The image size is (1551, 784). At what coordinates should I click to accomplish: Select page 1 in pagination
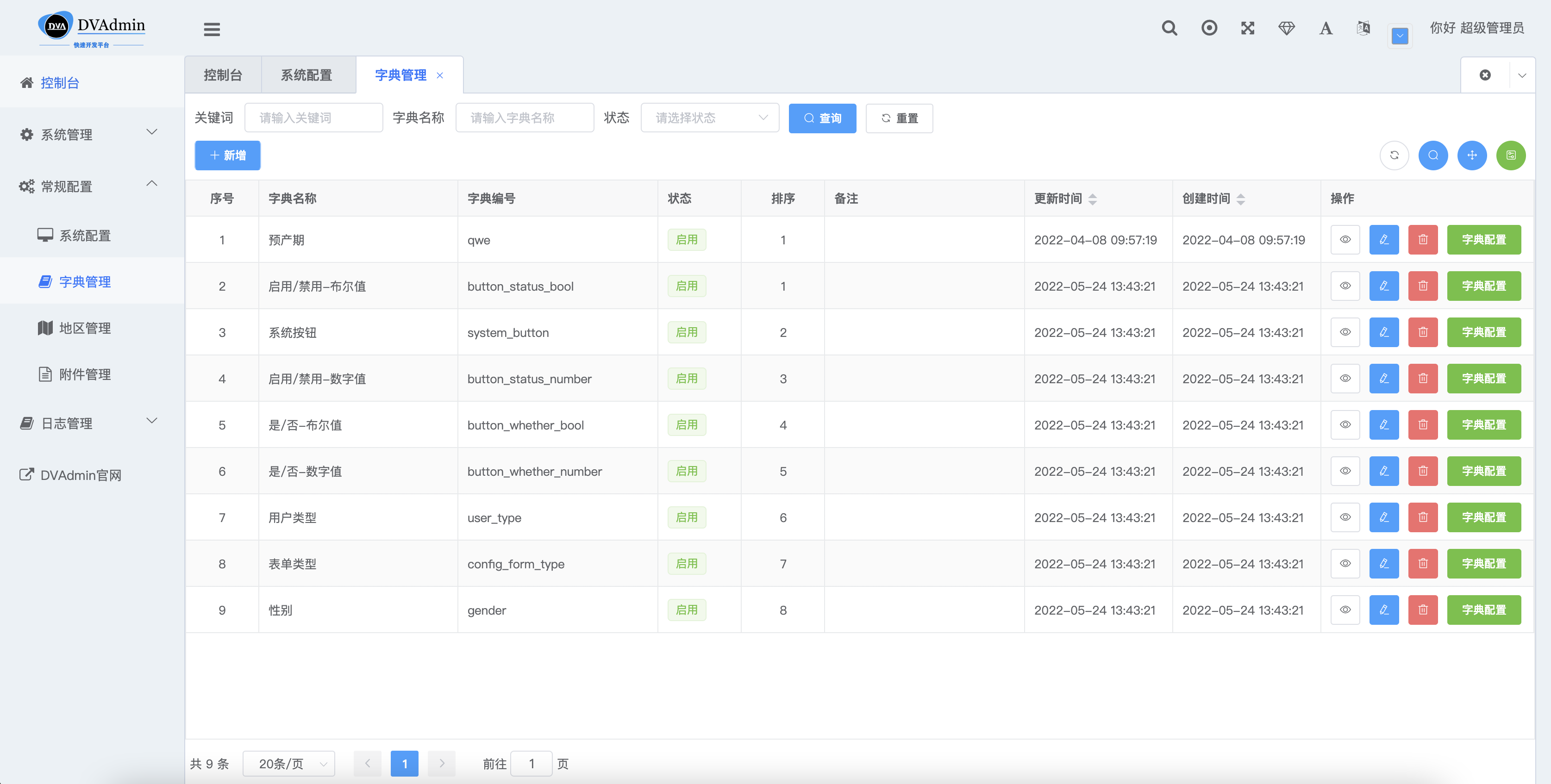405,764
